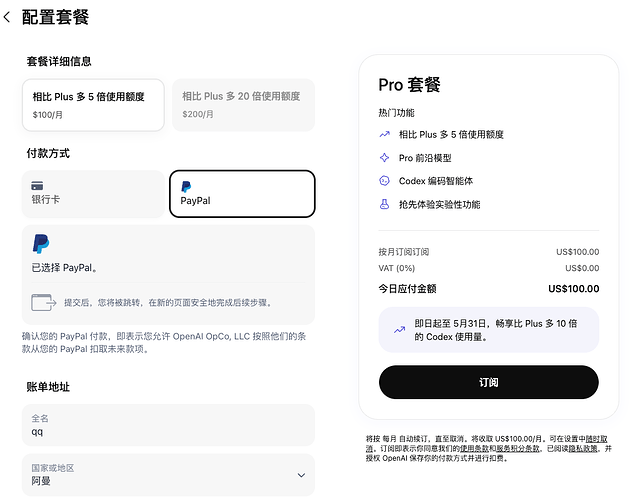The image size is (641, 500).
Task: Click the 今日应付金额 US$100.00 total
Action: [489, 289]
